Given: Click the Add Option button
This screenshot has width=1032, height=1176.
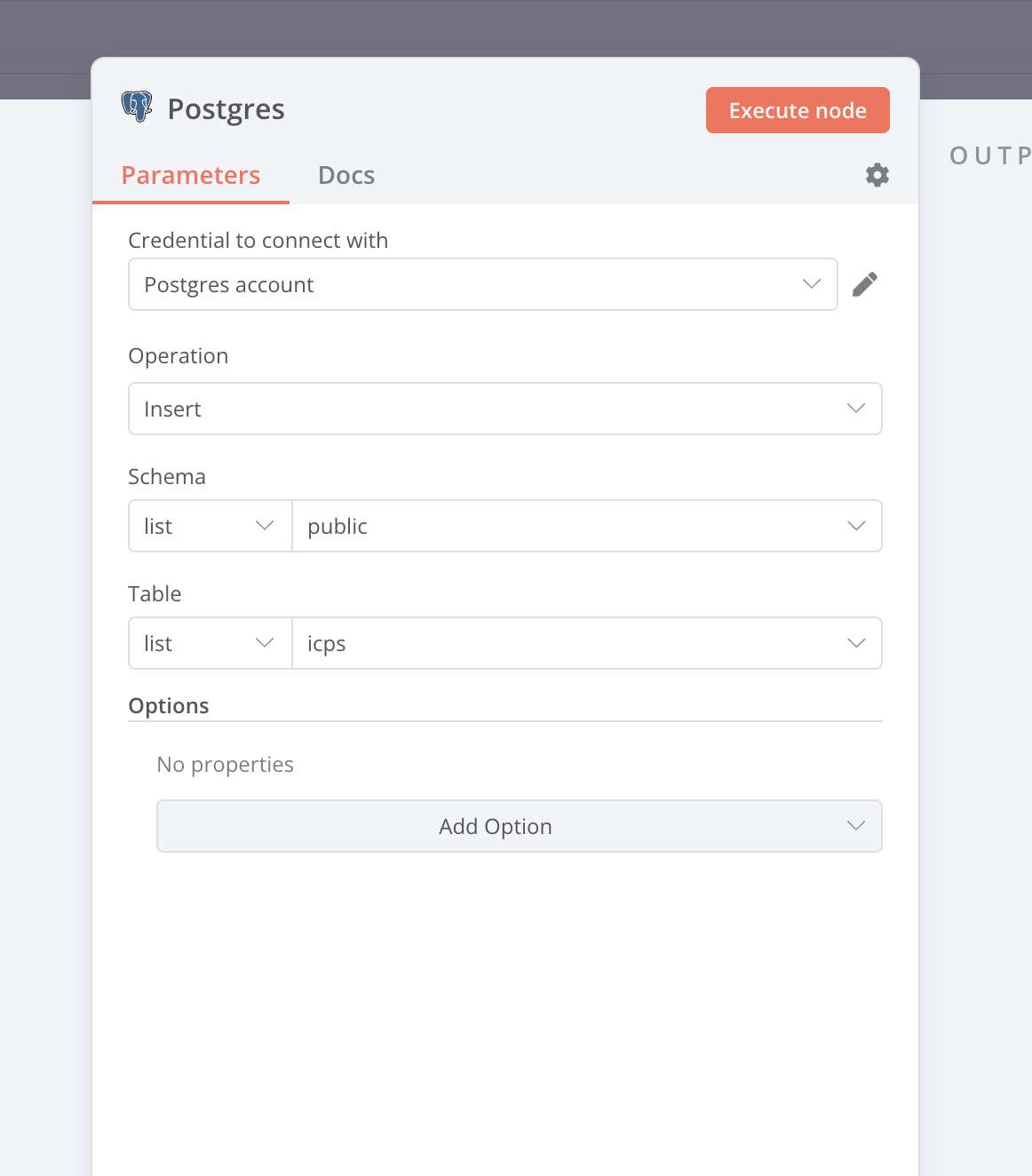Looking at the screenshot, I should tap(496, 826).
